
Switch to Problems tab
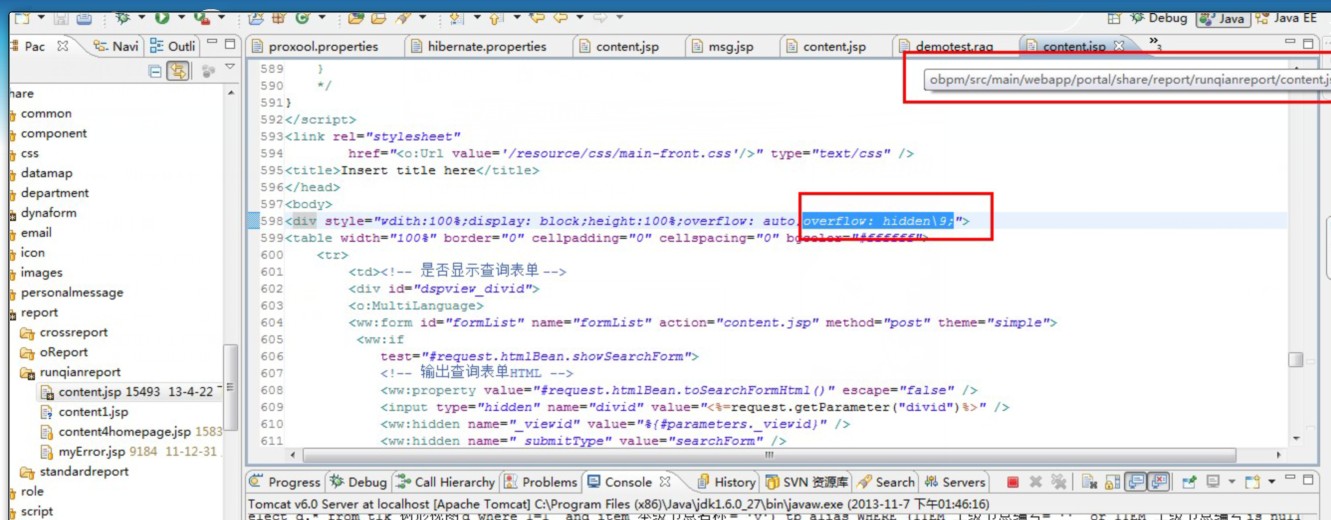(x=541, y=482)
